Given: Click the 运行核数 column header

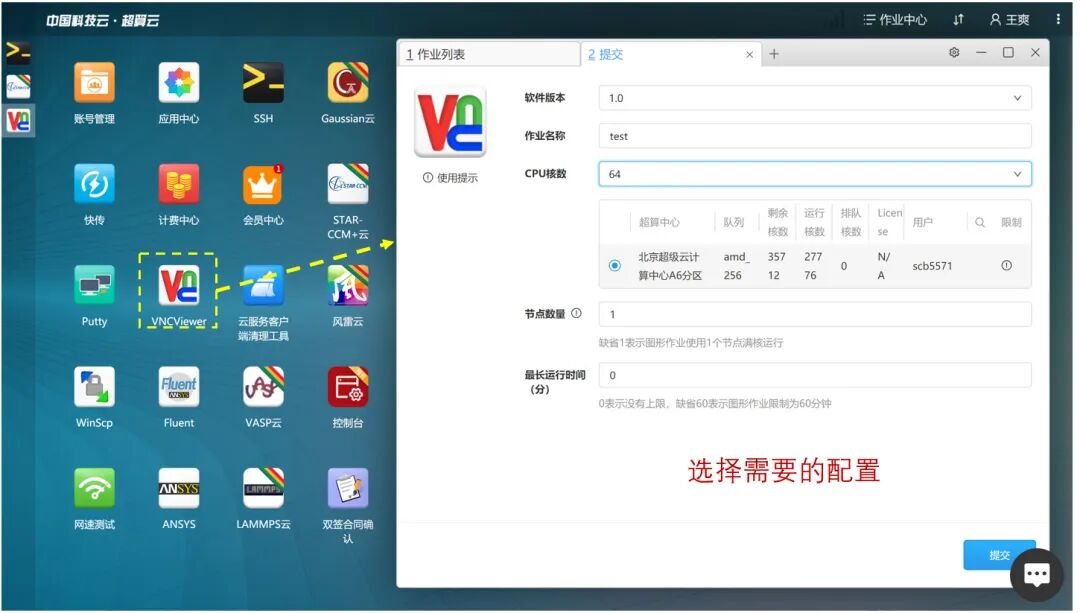Looking at the screenshot, I should click(x=813, y=222).
